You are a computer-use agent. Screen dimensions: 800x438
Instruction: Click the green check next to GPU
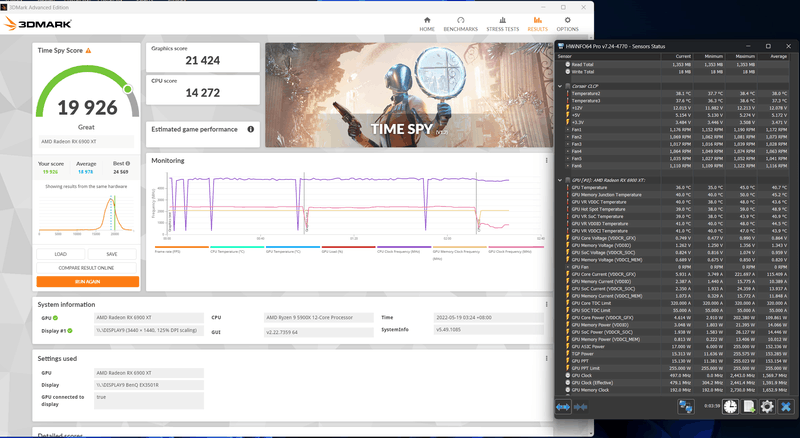click(x=55, y=318)
